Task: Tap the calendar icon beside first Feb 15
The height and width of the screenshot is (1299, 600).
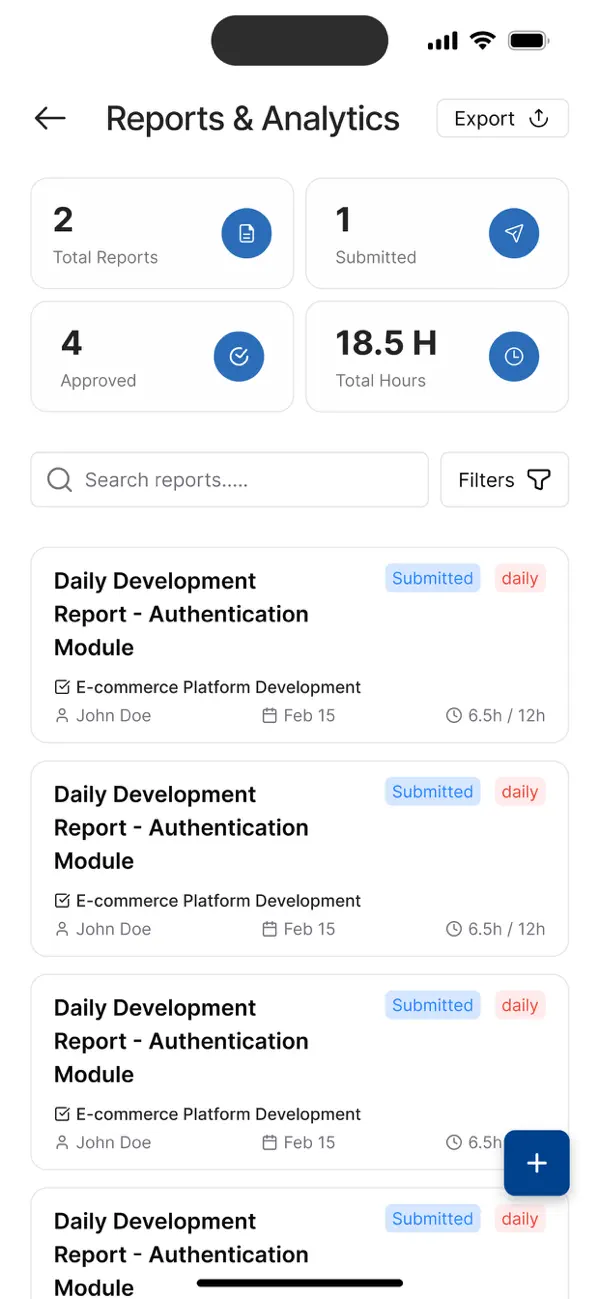Action: (269, 716)
